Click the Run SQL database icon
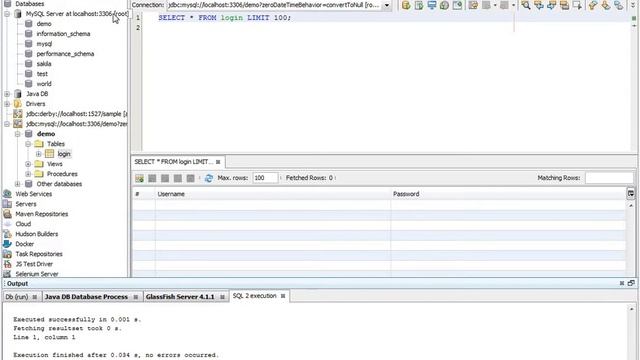This screenshot has width=640, height=360. coord(406,5)
